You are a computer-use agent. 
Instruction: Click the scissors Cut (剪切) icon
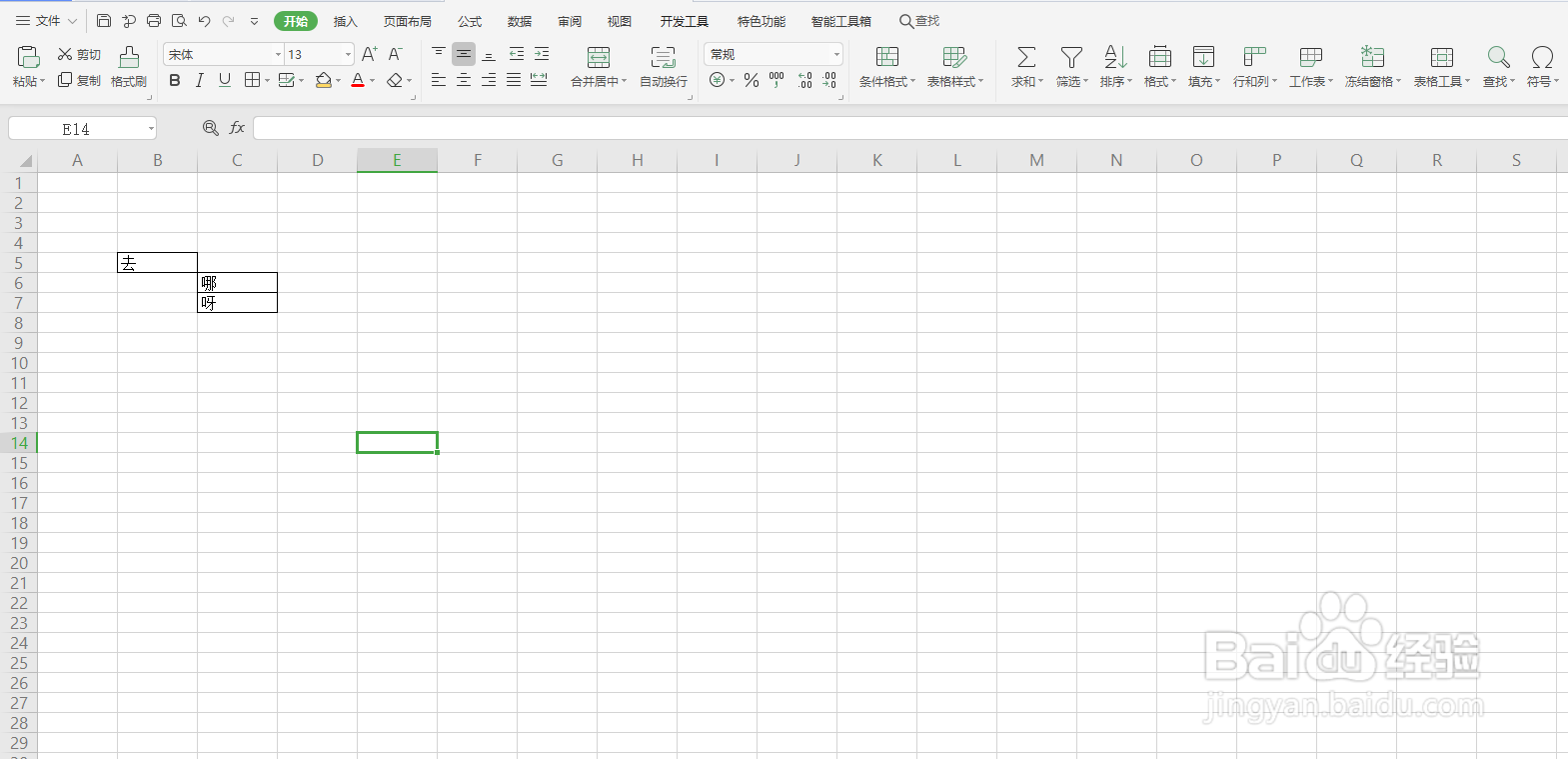point(65,54)
